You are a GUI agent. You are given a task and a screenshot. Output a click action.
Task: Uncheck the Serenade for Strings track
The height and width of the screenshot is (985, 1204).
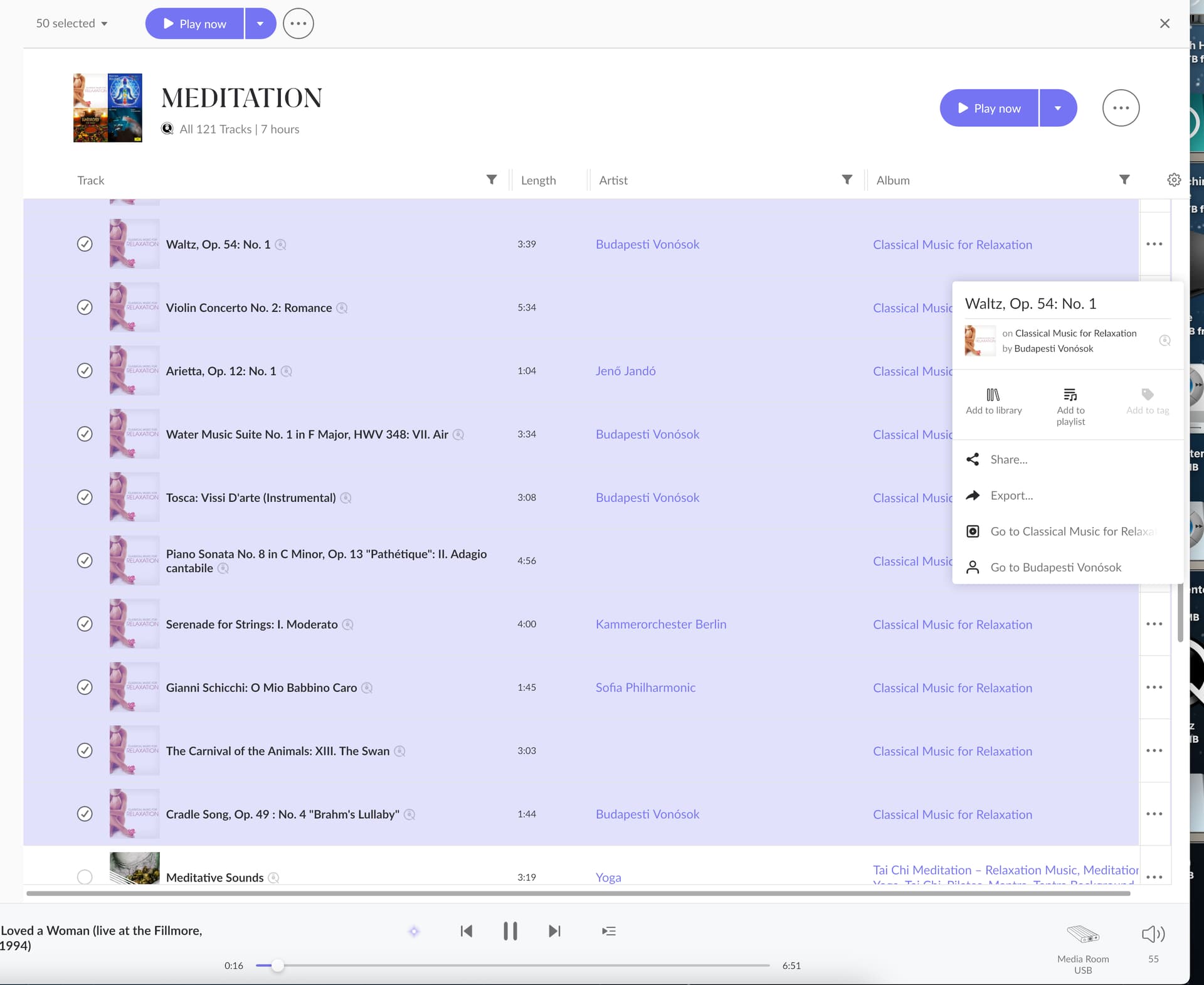85,624
